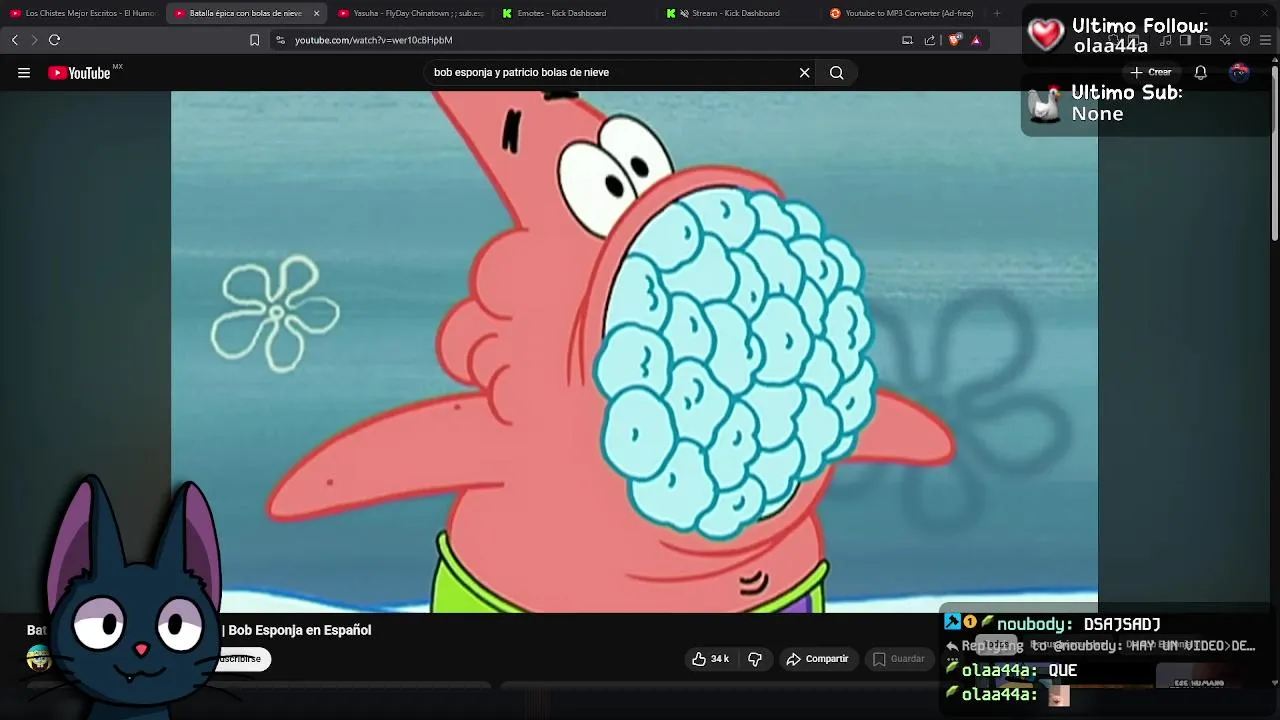Switch to 'Los Chistes Mejor Escritos' tab
The height and width of the screenshot is (720, 1280).
[82, 13]
